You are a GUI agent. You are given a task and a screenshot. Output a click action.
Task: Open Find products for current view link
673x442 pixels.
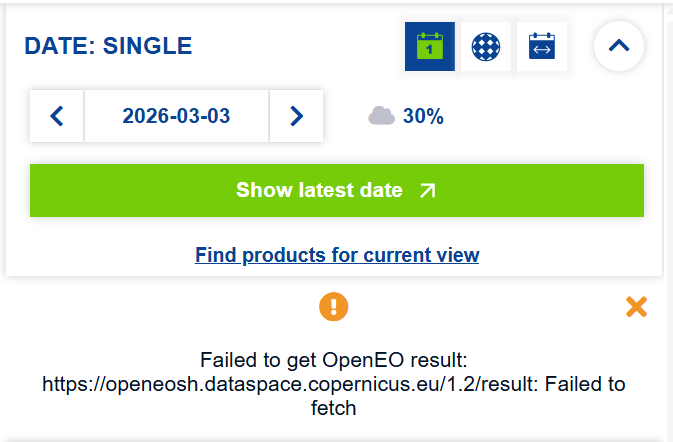[337, 255]
